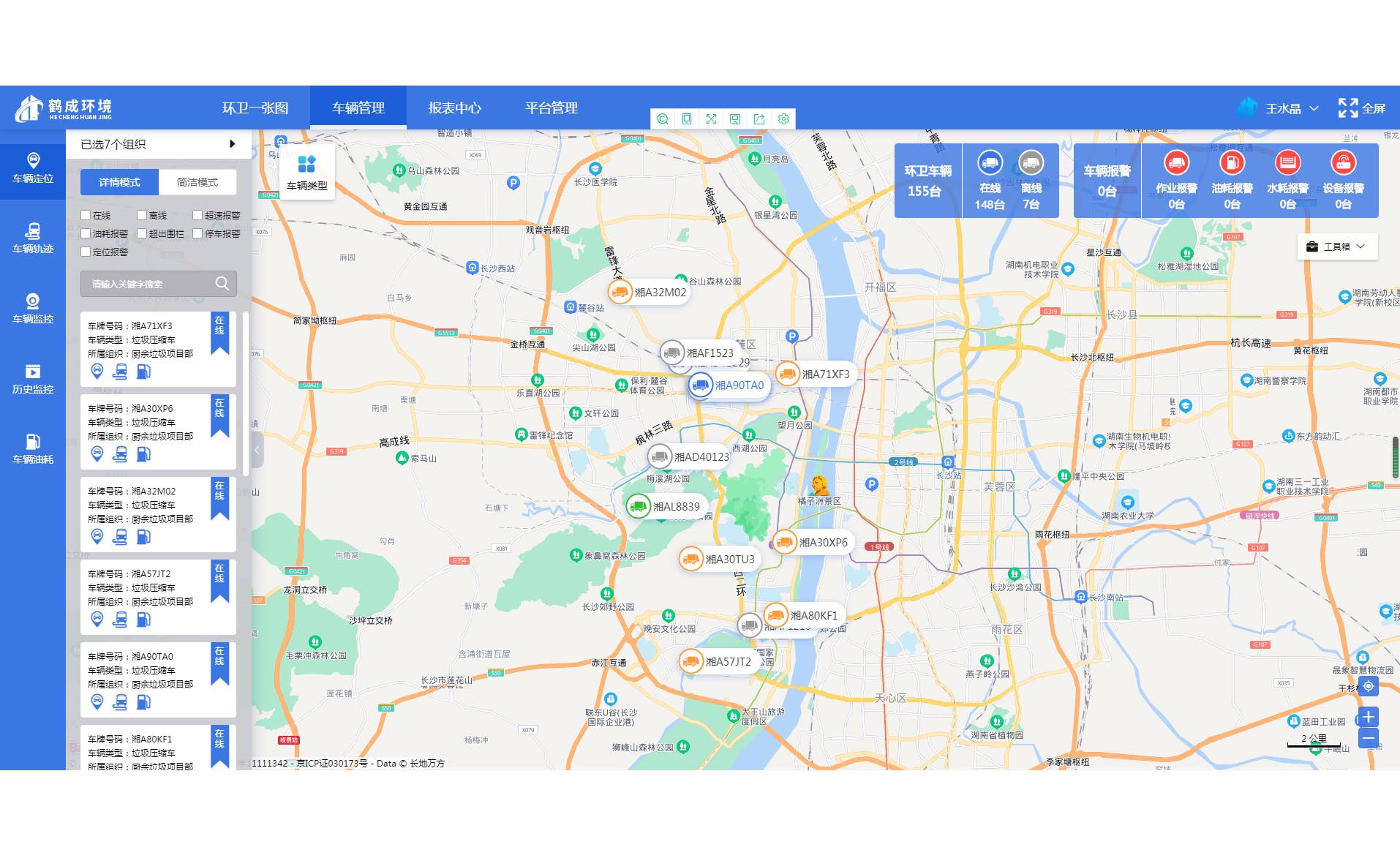This screenshot has width=1400, height=858.
Task: Check the 在线 filter checkbox
Action: 86,215
